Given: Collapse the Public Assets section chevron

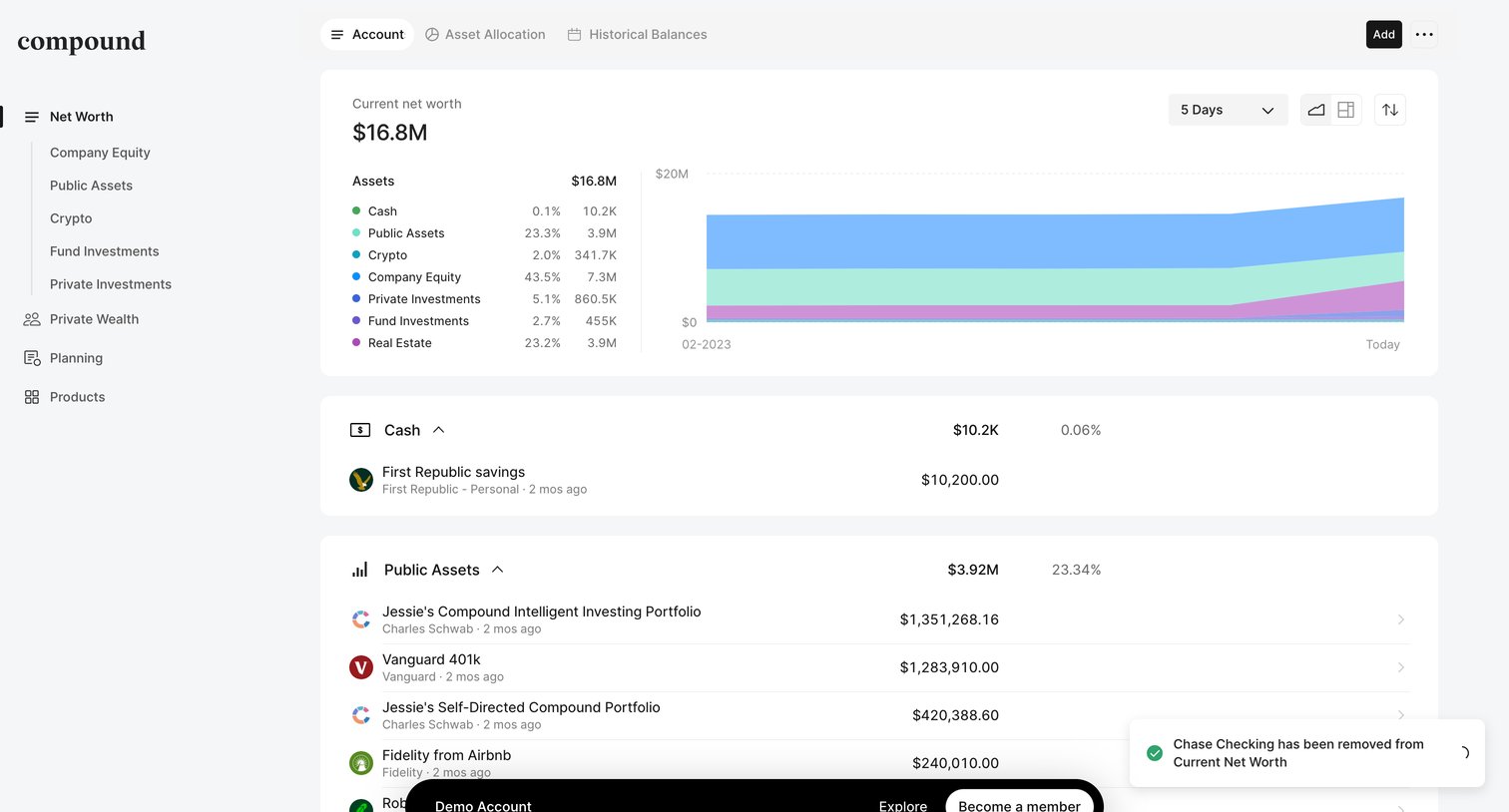Looking at the screenshot, I should click(497, 570).
